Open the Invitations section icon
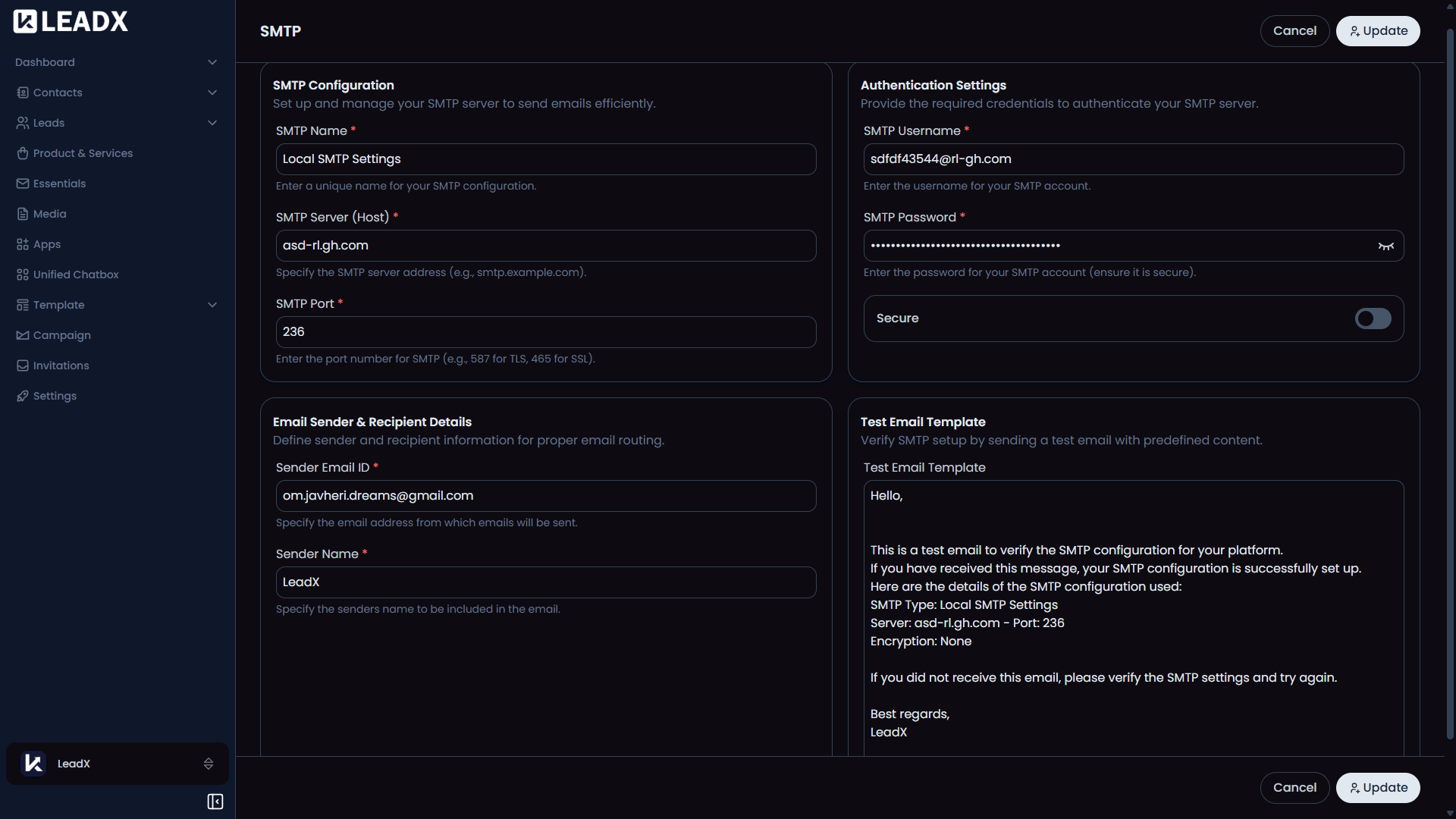The height and width of the screenshot is (819, 1456). click(x=23, y=366)
